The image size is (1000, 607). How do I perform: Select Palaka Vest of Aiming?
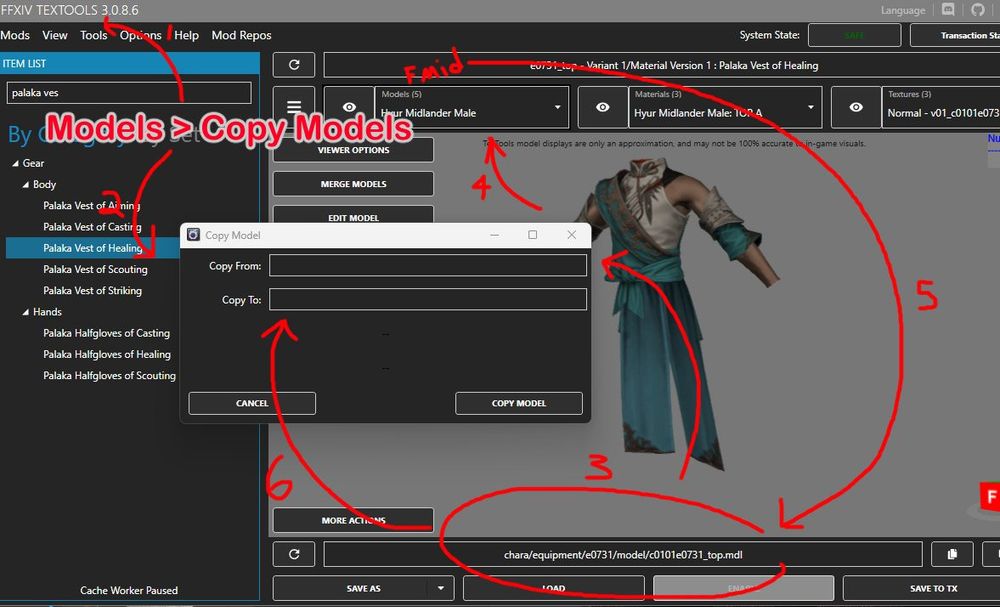[x=92, y=205]
